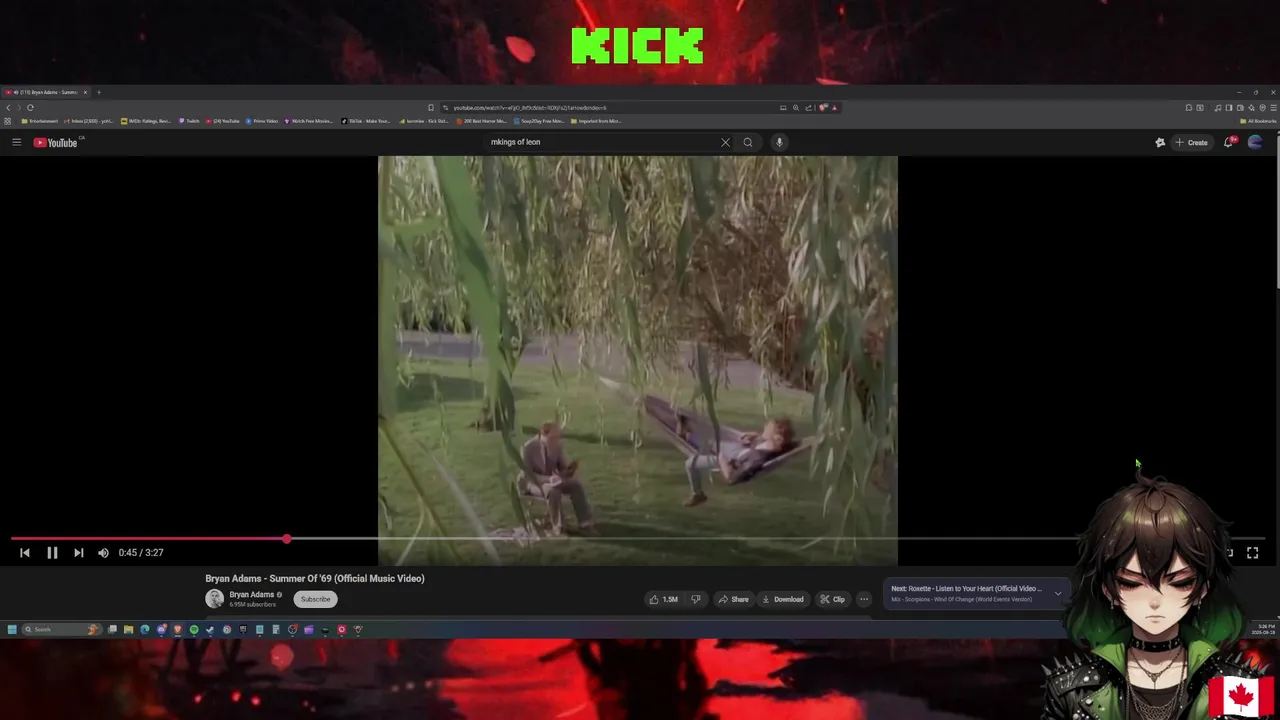This screenshot has width=1280, height=720.
Task: Open the Create button menu
Action: (x=1192, y=142)
